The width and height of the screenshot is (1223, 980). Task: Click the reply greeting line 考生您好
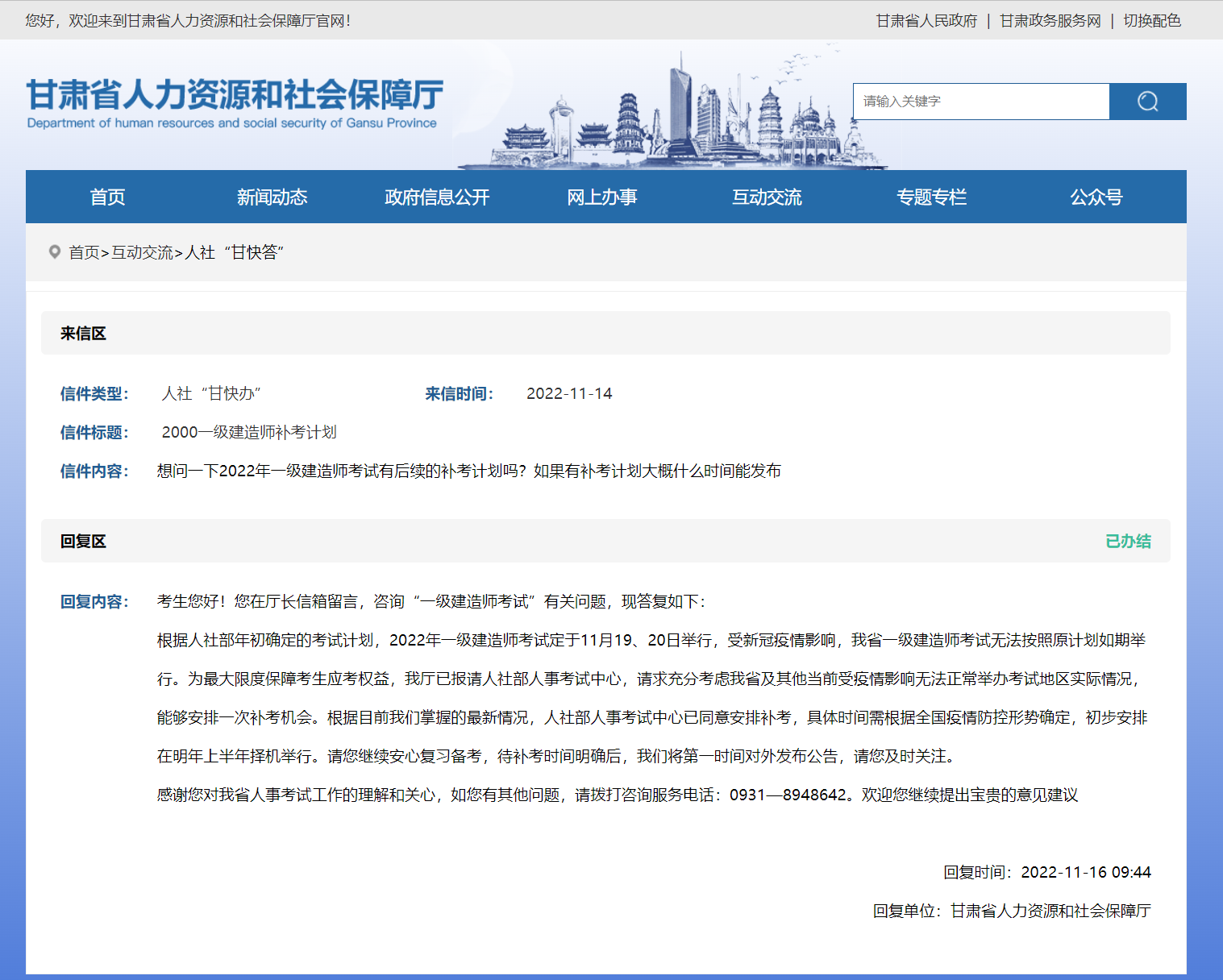[431, 601]
